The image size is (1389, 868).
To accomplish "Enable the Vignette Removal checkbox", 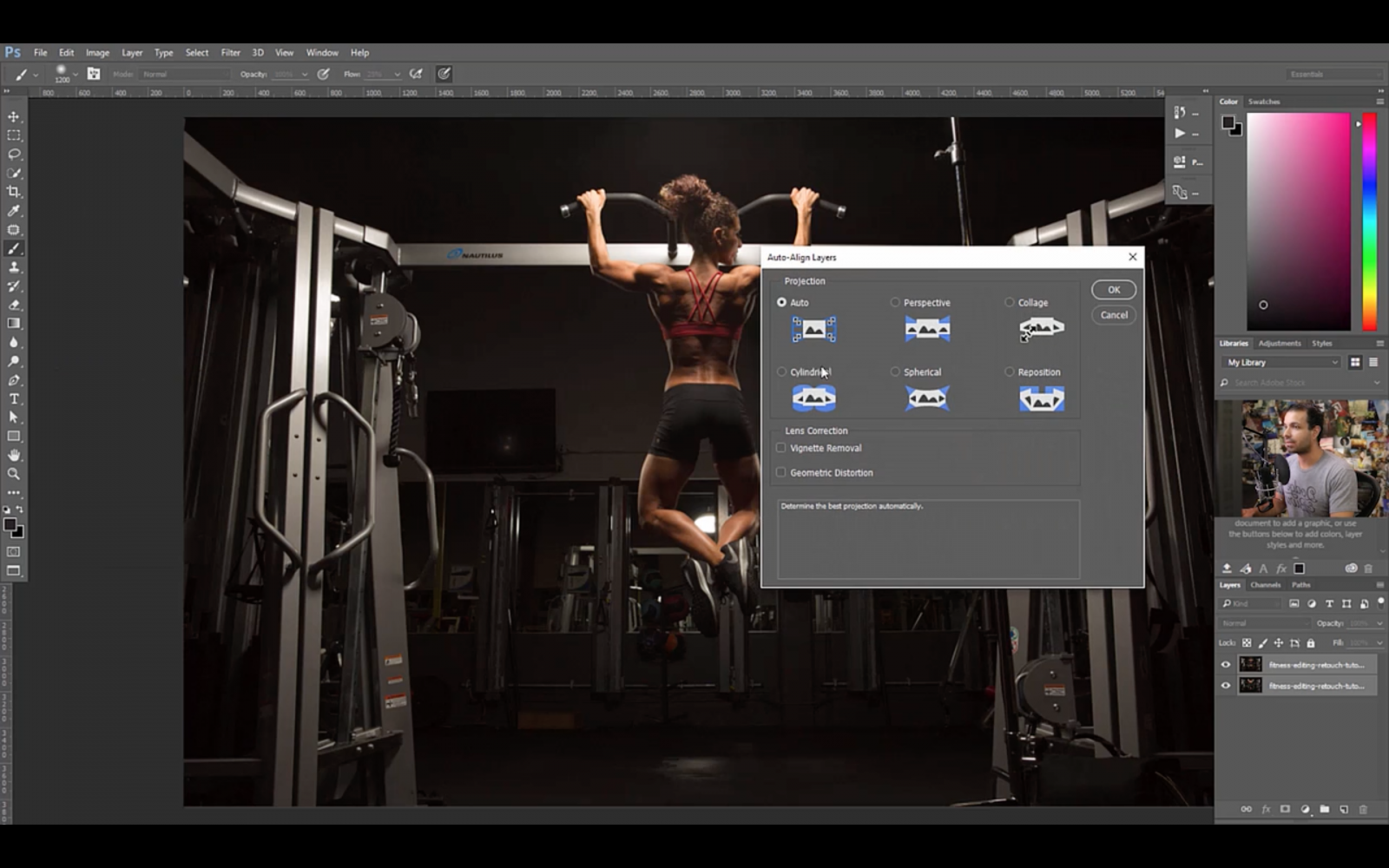I will click(x=781, y=447).
